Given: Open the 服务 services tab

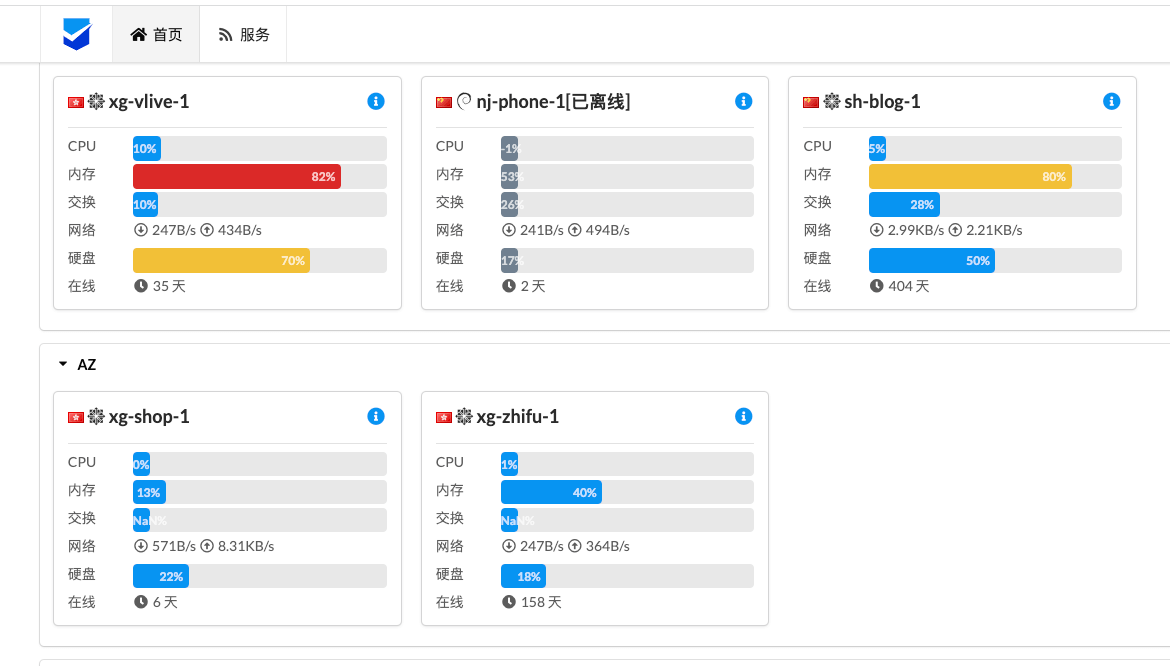Looking at the screenshot, I should 244,34.
